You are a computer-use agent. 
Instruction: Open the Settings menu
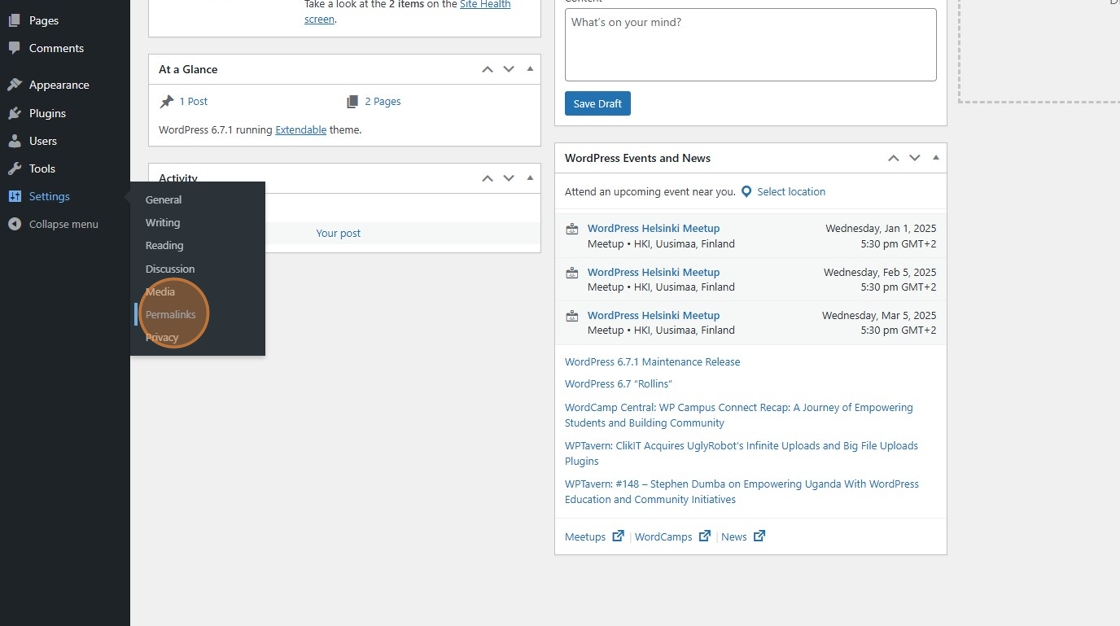[49, 197]
